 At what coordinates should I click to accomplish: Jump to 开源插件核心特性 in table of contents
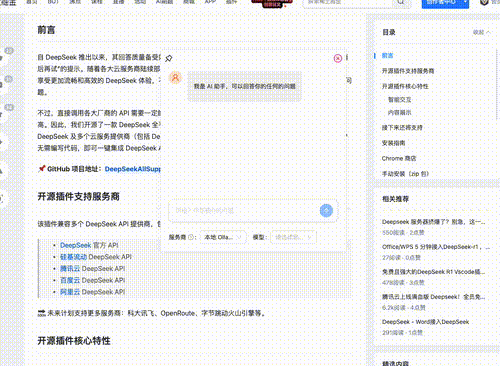[x=405, y=86]
